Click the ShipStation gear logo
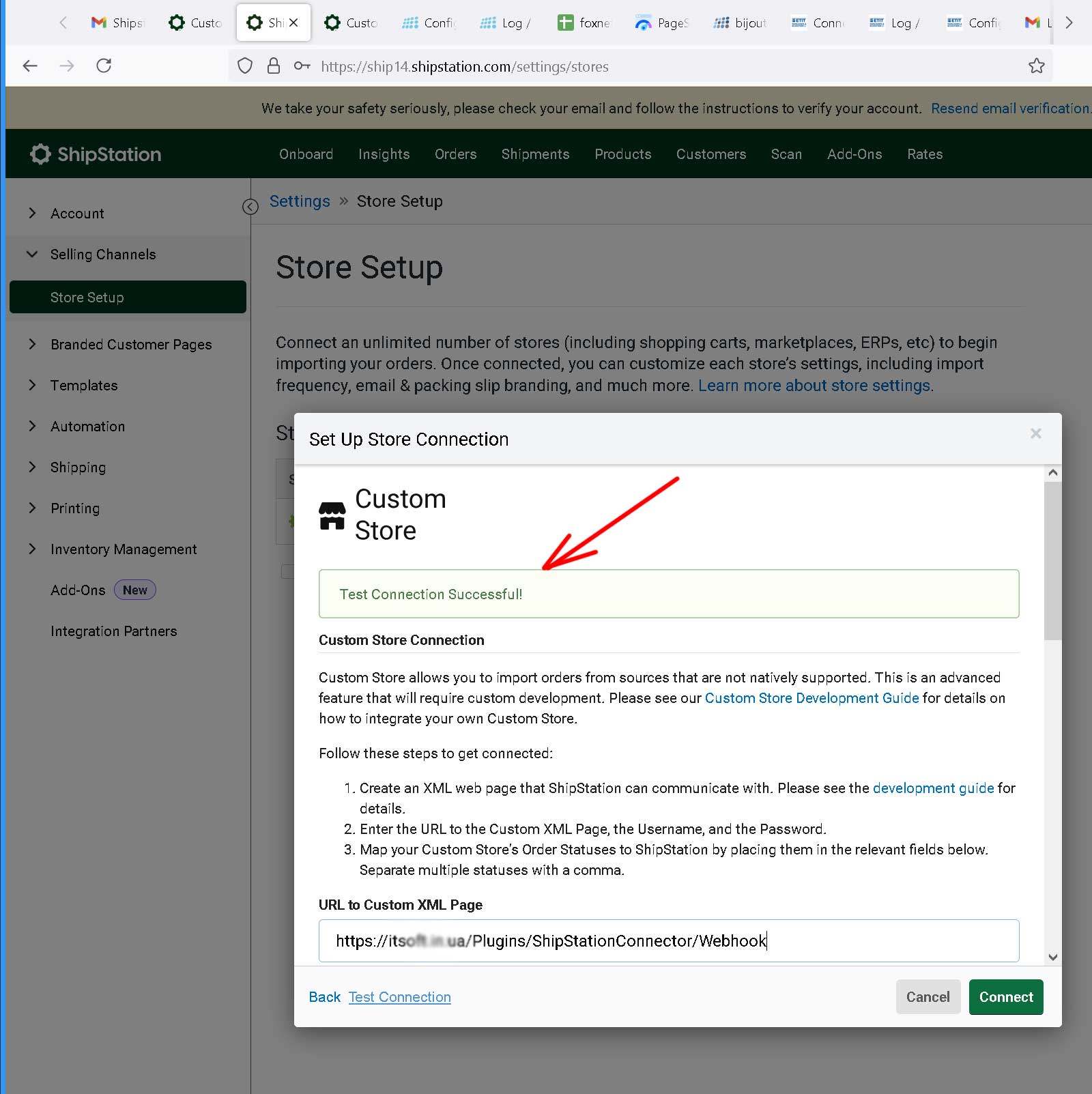1092x1094 pixels. (x=40, y=154)
